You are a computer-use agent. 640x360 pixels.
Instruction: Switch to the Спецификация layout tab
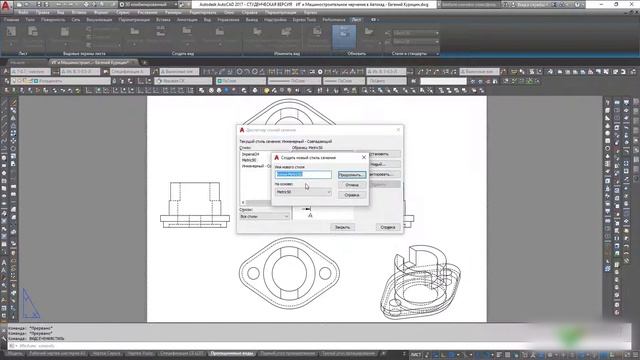(x=181, y=353)
